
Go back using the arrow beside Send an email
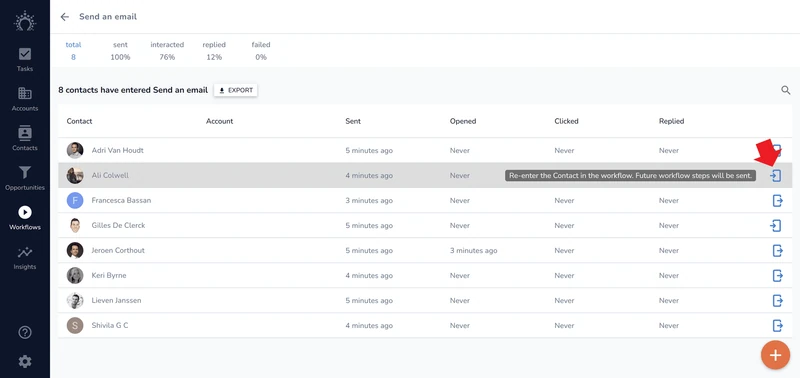coord(64,17)
